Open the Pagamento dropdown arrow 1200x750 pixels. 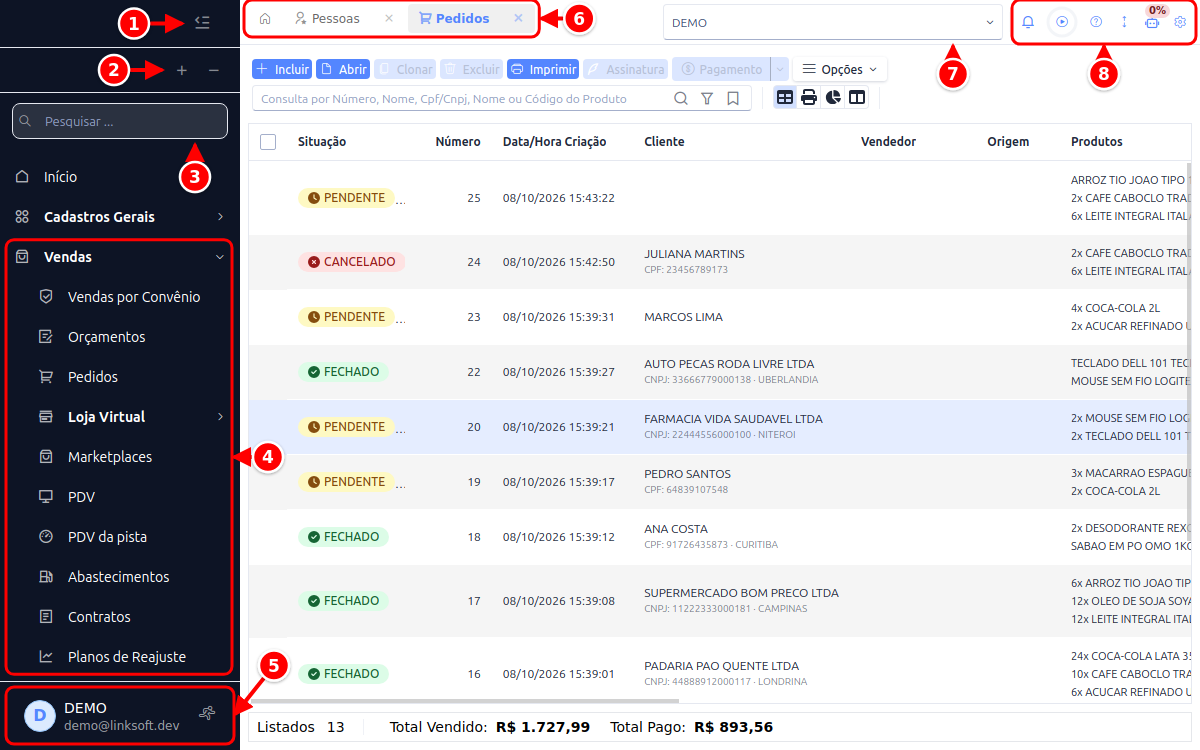tap(780, 70)
